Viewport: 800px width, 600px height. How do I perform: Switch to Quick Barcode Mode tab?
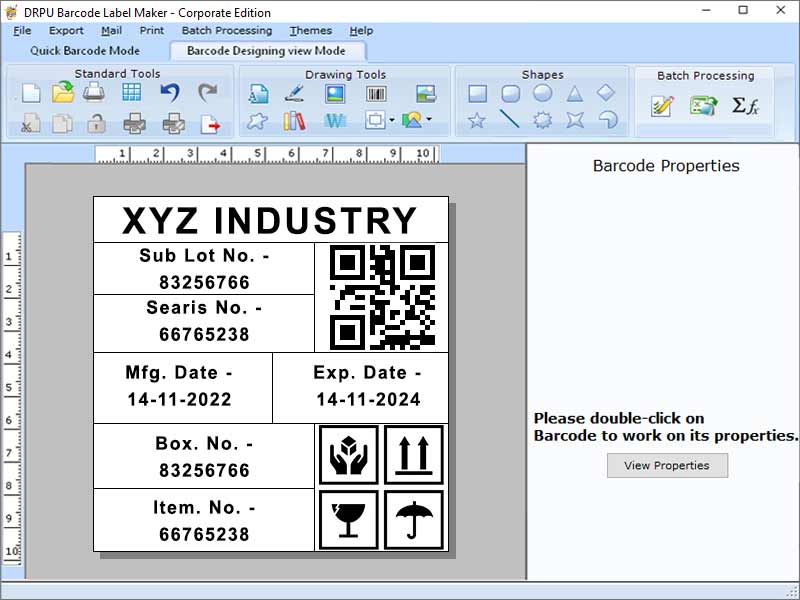[86, 50]
